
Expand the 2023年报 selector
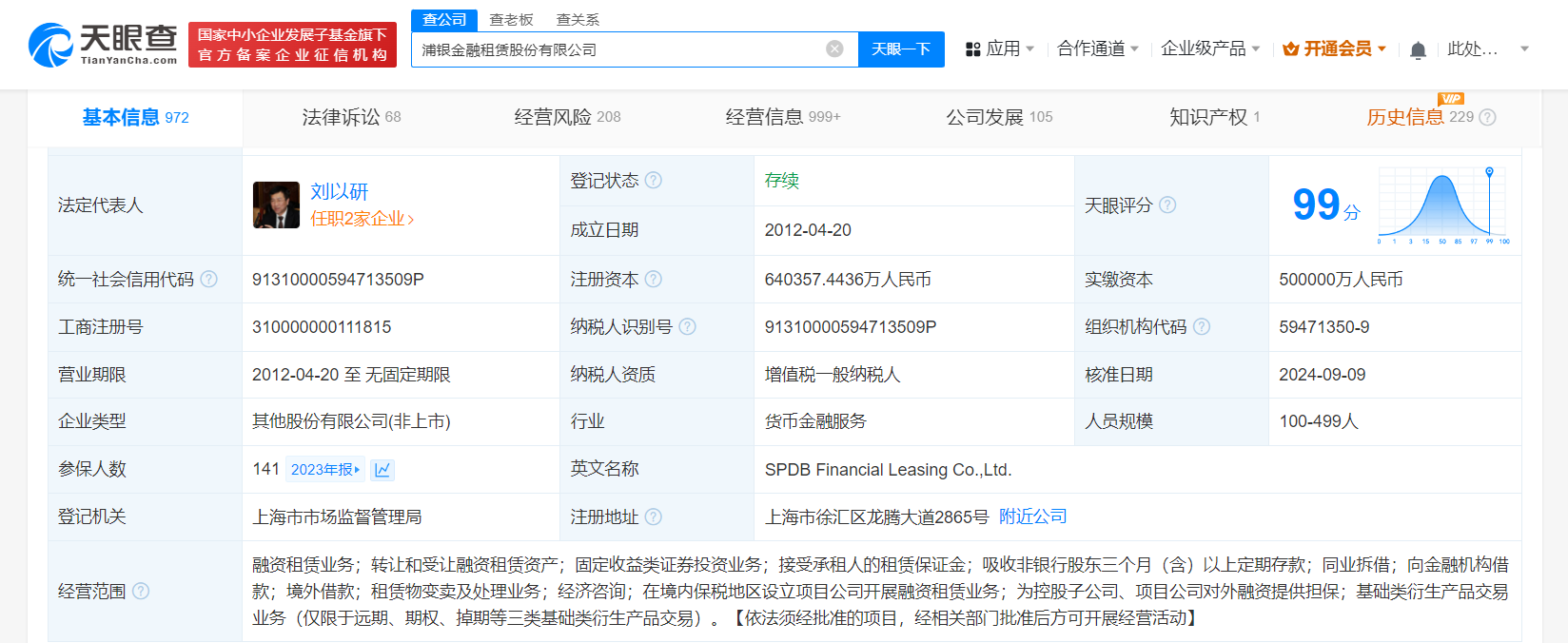(x=325, y=469)
